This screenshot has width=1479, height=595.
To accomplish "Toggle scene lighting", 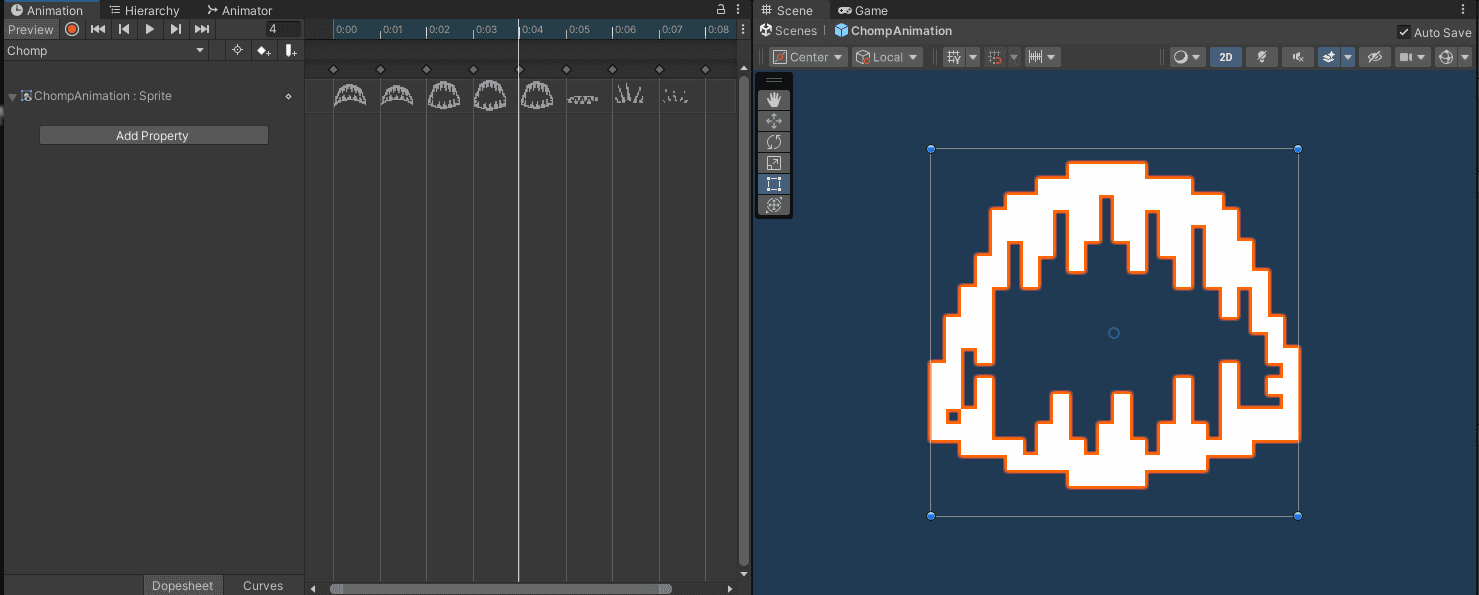I will point(1263,57).
